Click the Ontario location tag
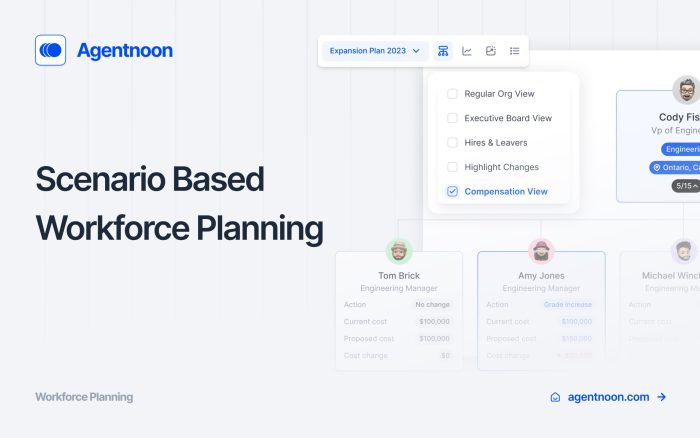This screenshot has width=700, height=438. pos(675,167)
